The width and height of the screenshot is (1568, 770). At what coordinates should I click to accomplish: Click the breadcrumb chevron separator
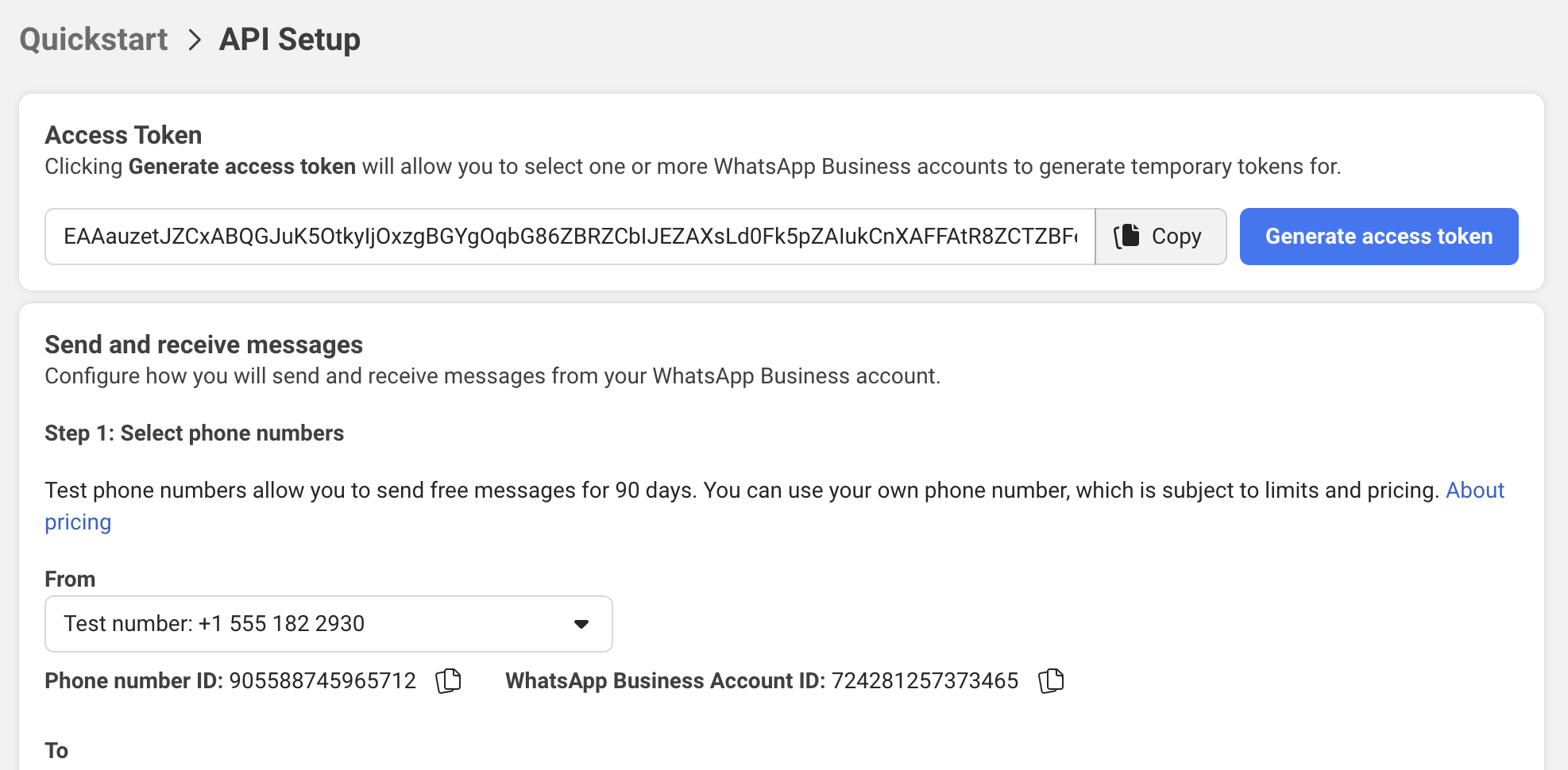(194, 40)
